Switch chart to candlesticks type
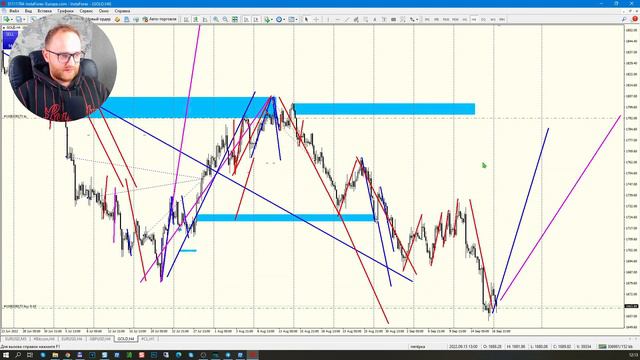640x360 pixels. coord(196,19)
